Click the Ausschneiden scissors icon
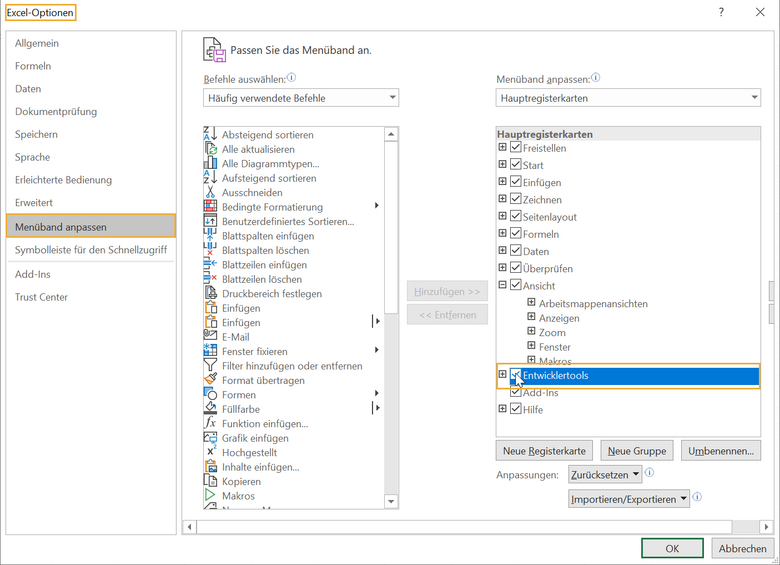The height and width of the screenshot is (565, 780). pyautogui.click(x=210, y=192)
